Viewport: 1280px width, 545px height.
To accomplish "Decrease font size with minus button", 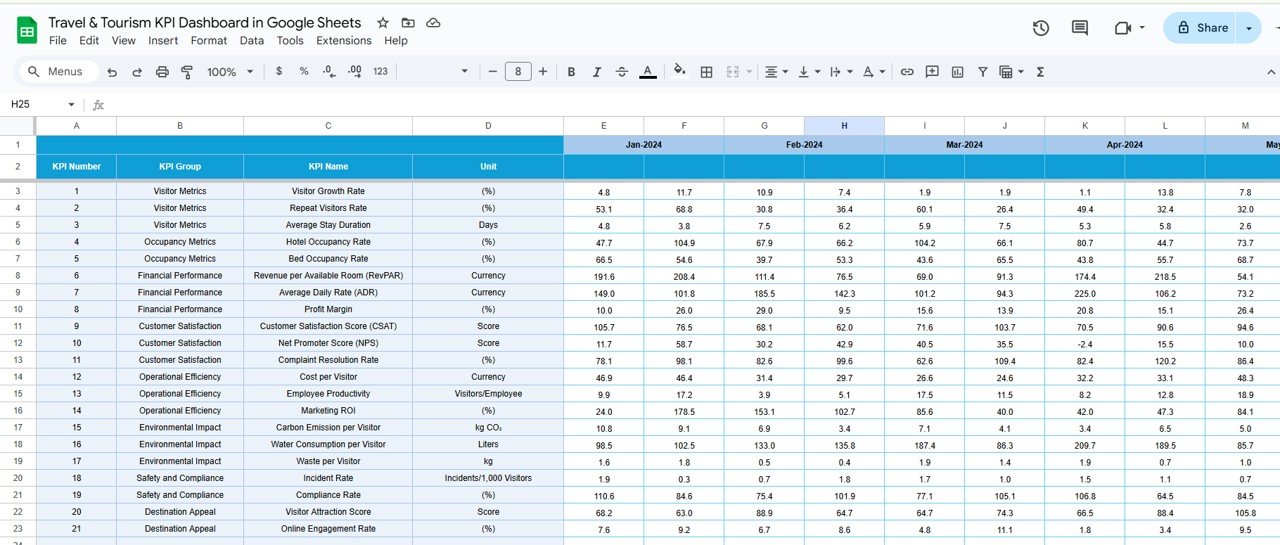I will (492, 72).
